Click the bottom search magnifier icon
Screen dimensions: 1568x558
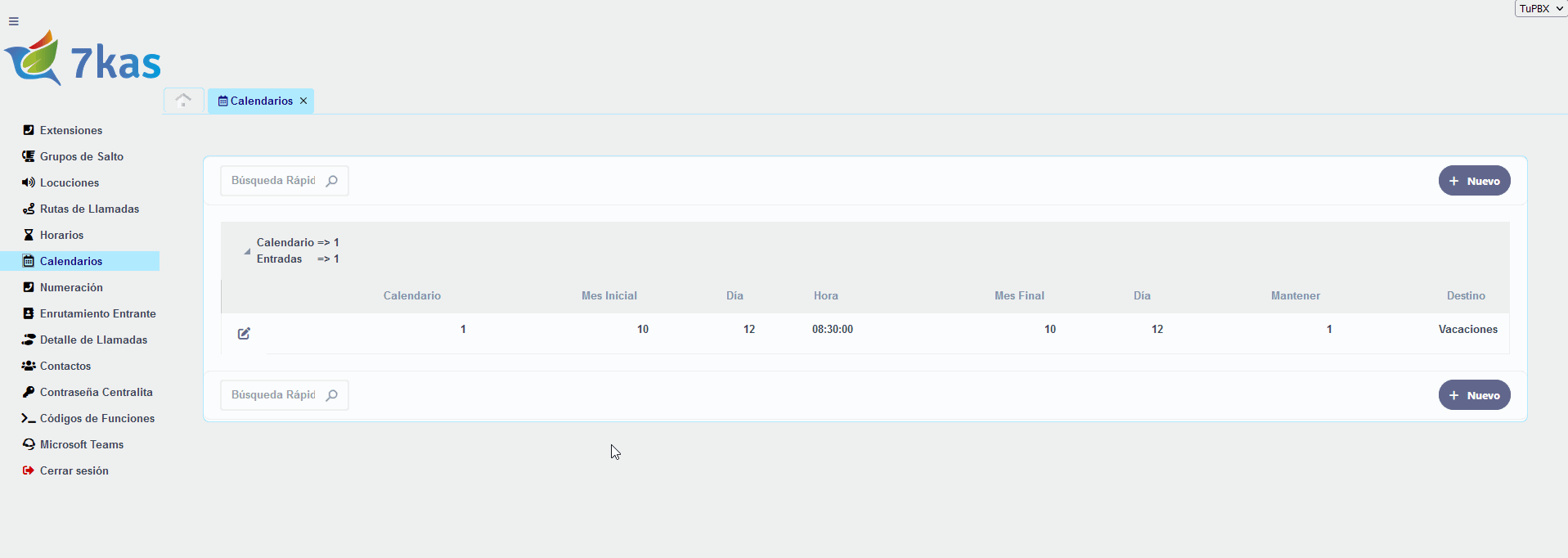[332, 395]
